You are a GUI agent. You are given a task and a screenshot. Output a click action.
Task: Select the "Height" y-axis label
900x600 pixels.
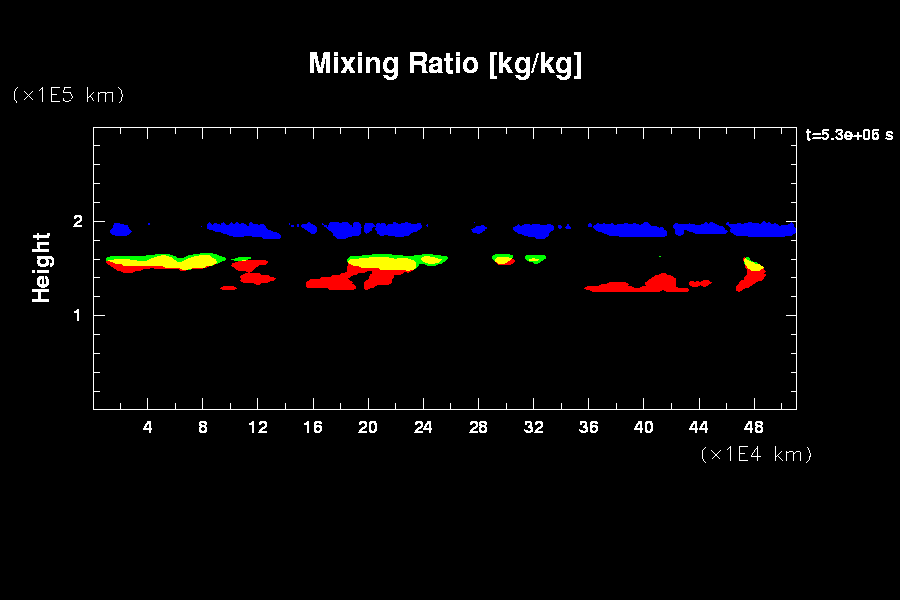click(x=41, y=267)
